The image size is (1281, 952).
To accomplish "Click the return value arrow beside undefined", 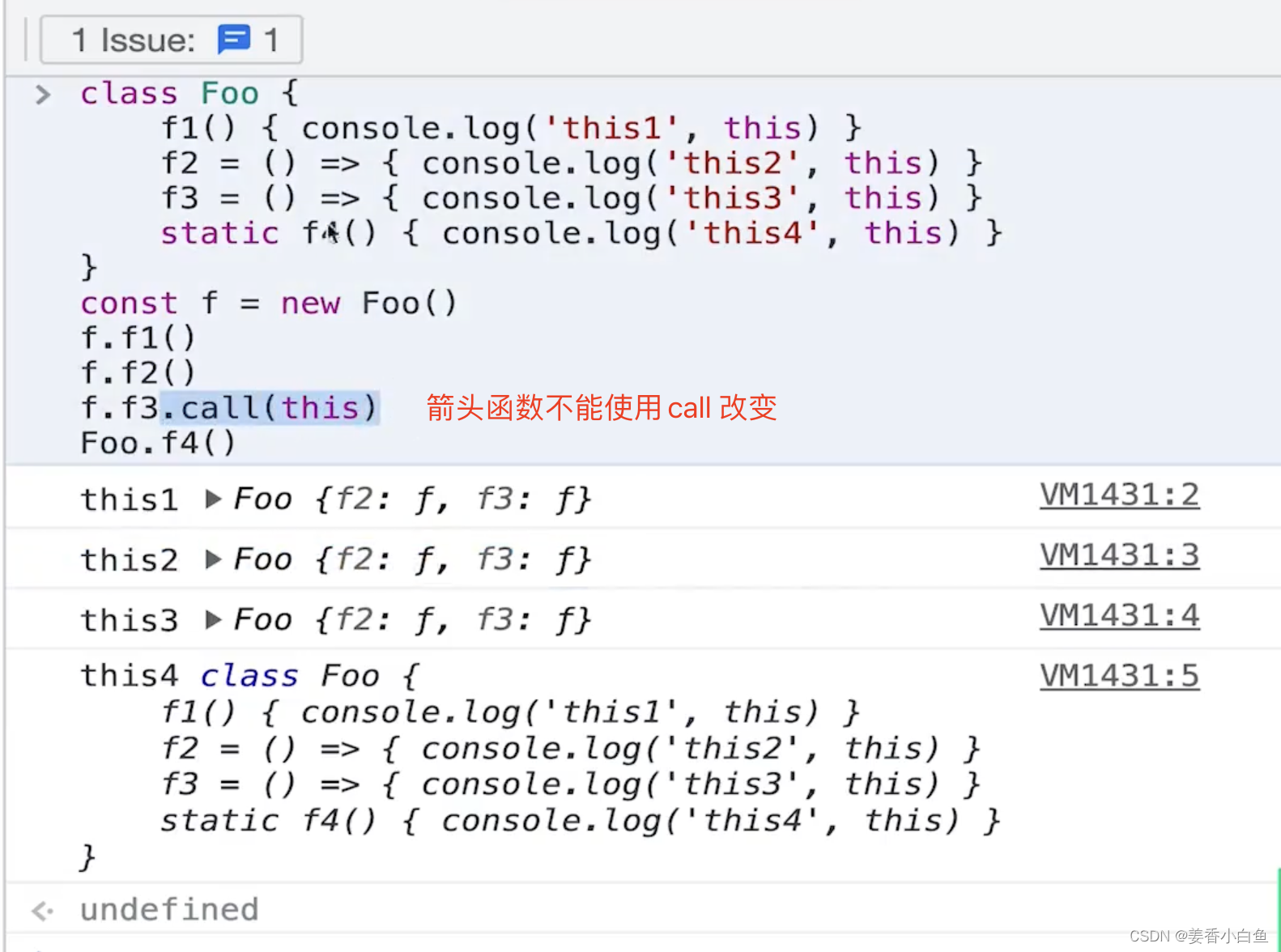I will pos(42,911).
